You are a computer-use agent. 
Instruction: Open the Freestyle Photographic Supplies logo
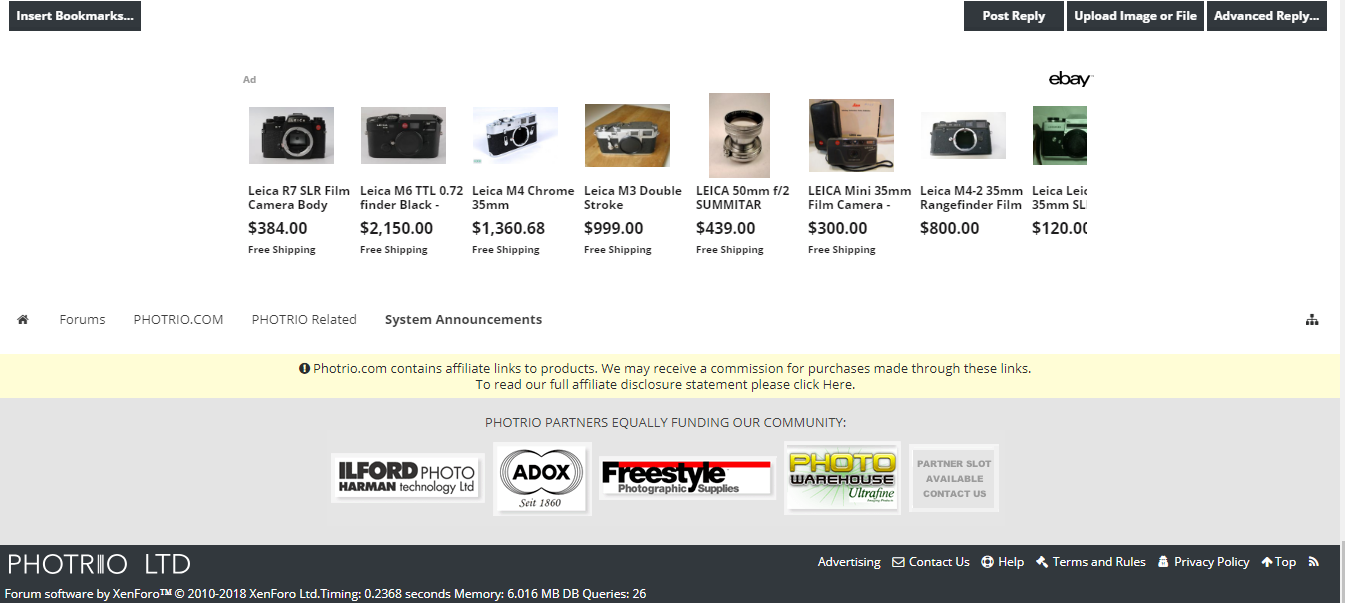(x=687, y=478)
